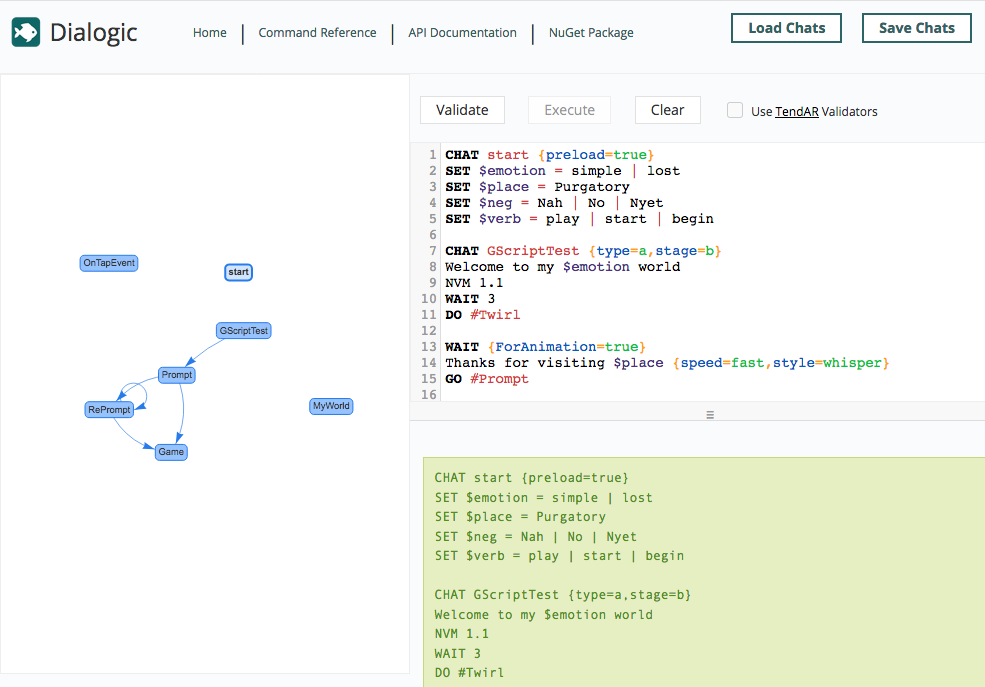This screenshot has width=985, height=687.
Task: Click the pane resize handle below editor
Action: (710, 414)
